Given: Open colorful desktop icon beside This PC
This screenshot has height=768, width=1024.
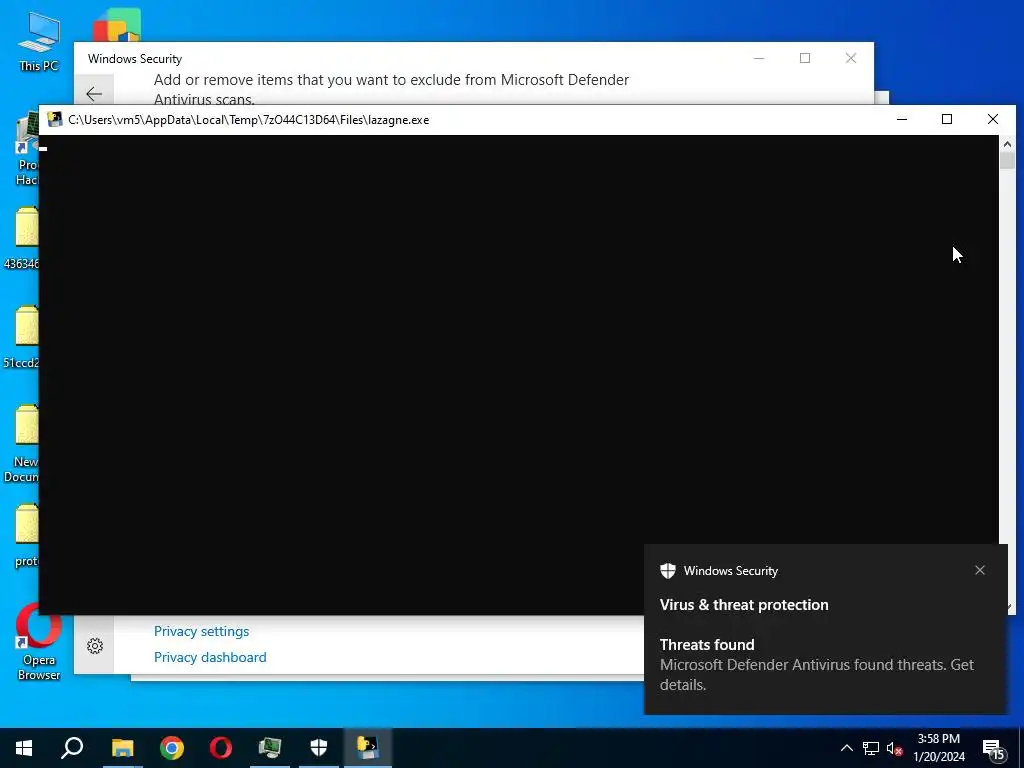Looking at the screenshot, I should tap(117, 25).
